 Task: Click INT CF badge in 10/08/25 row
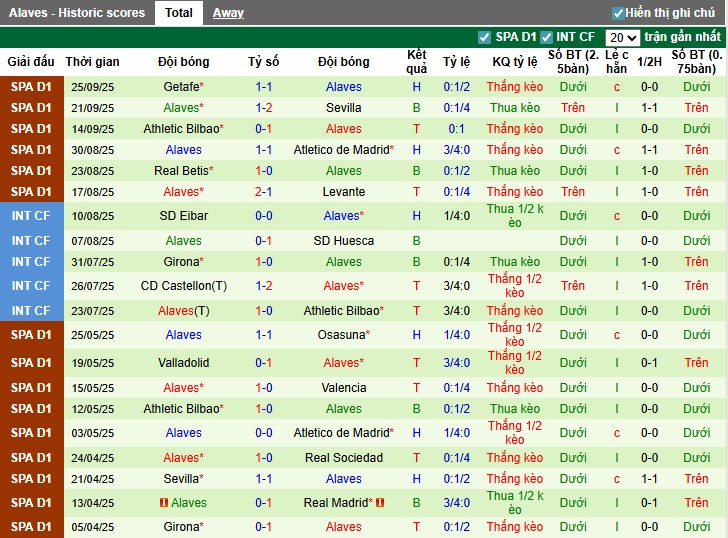coord(31,216)
